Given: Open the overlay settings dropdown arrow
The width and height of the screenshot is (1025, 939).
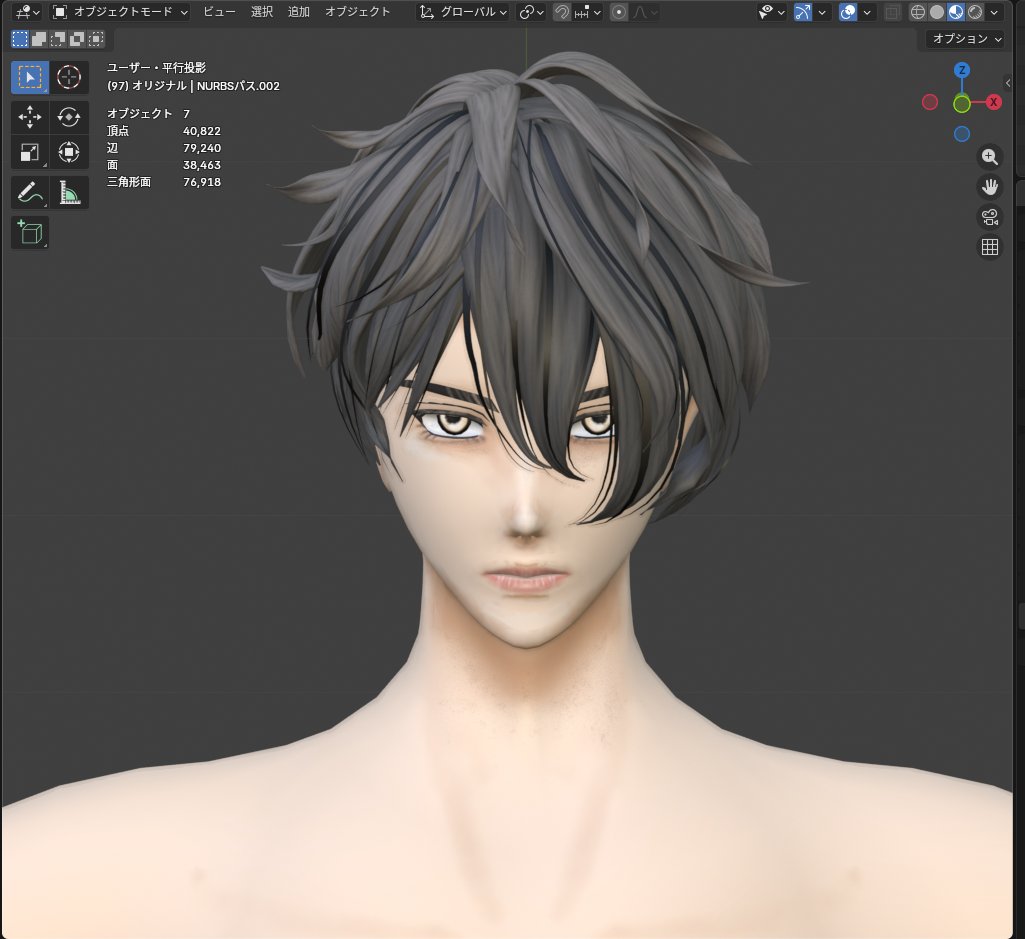Looking at the screenshot, I should 867,12.
